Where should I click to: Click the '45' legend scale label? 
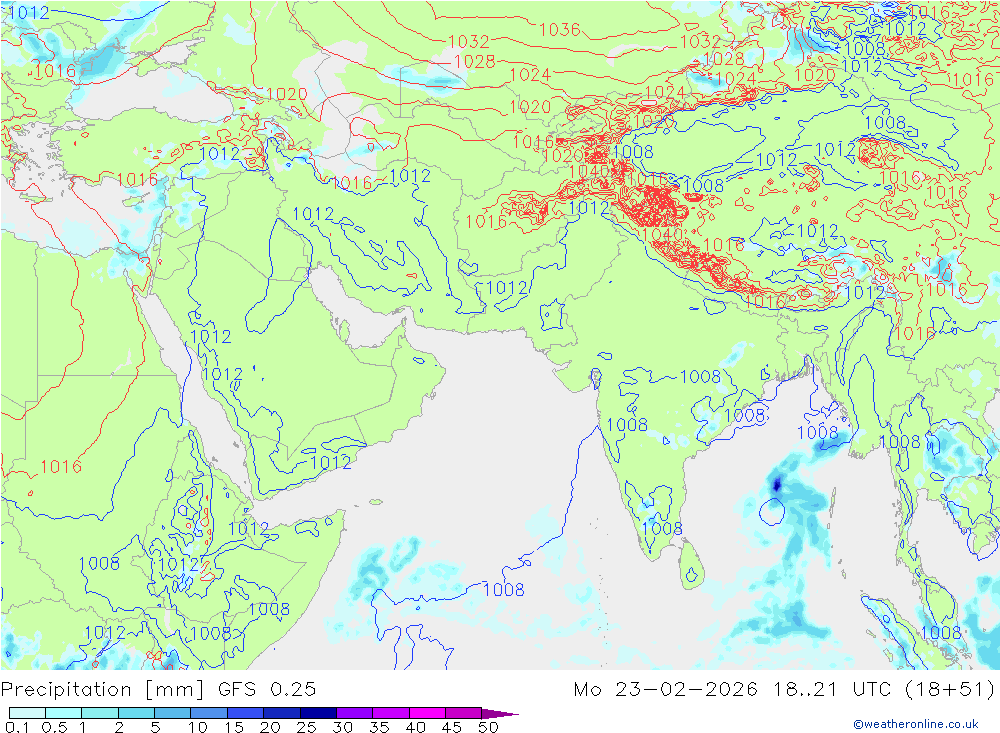point(452,727)
